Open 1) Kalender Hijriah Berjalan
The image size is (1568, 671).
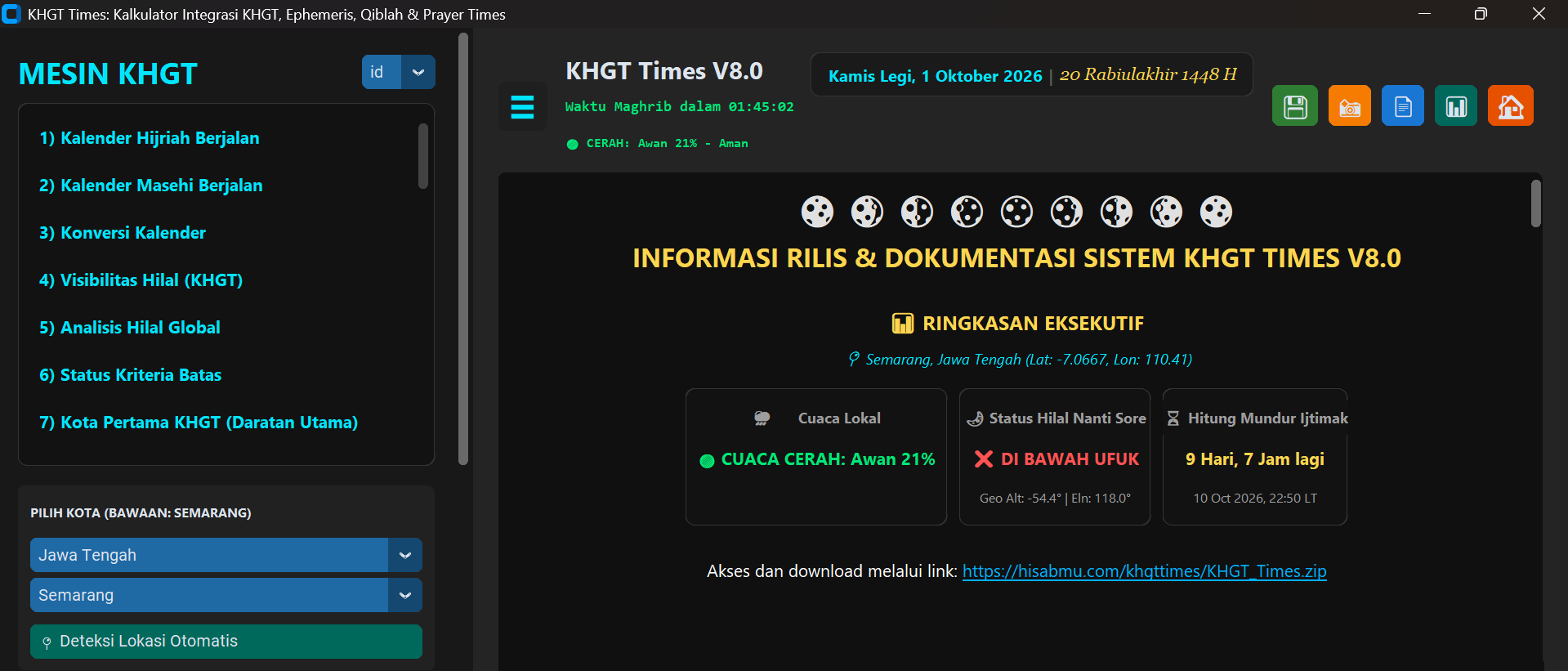tap(150, 138)
